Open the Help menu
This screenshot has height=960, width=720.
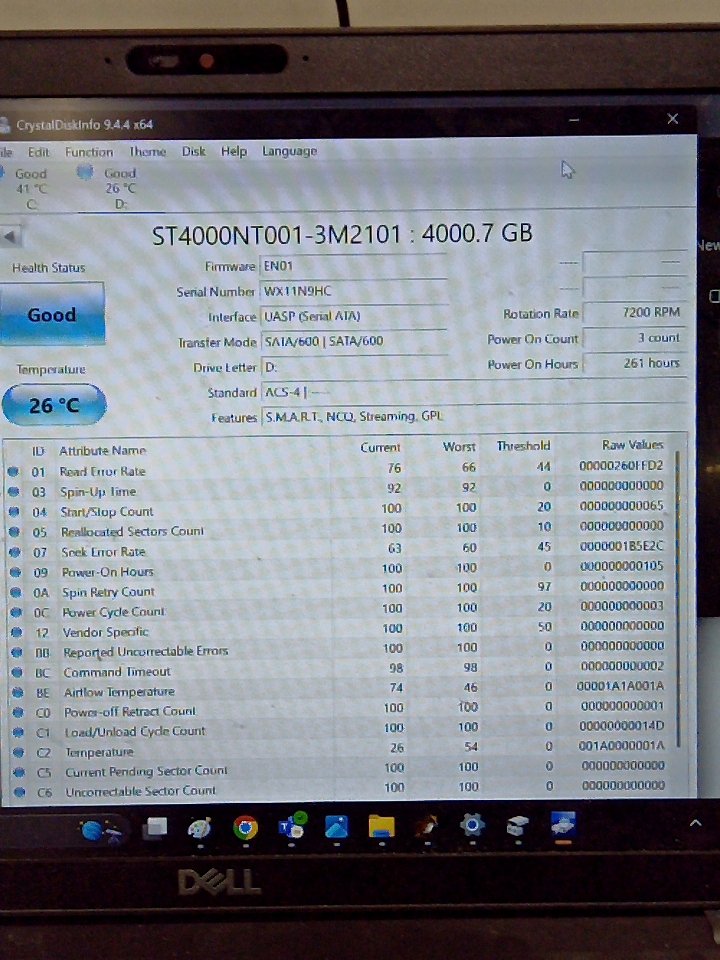pos(233,151)
